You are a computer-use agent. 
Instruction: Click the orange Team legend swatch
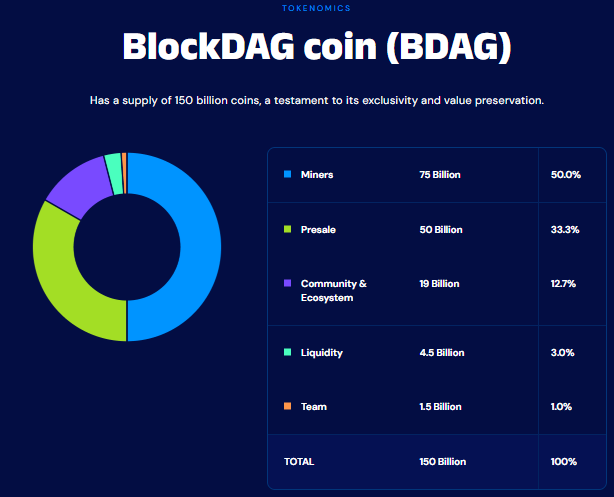[287, 406]
